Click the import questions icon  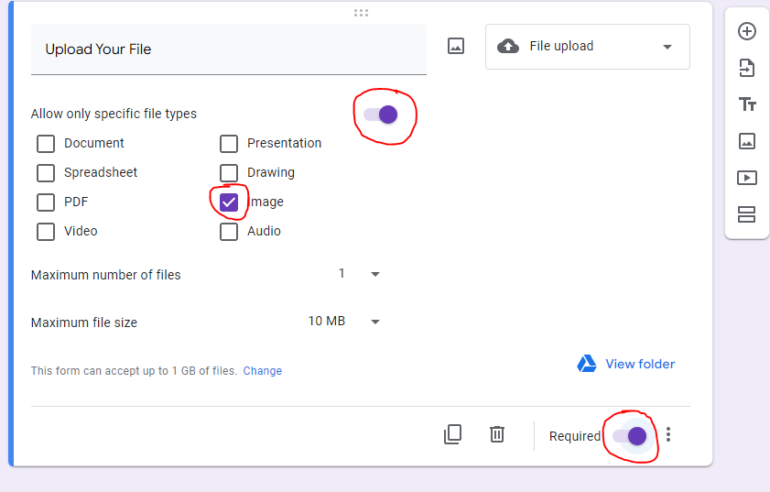(x=746, y=68)
